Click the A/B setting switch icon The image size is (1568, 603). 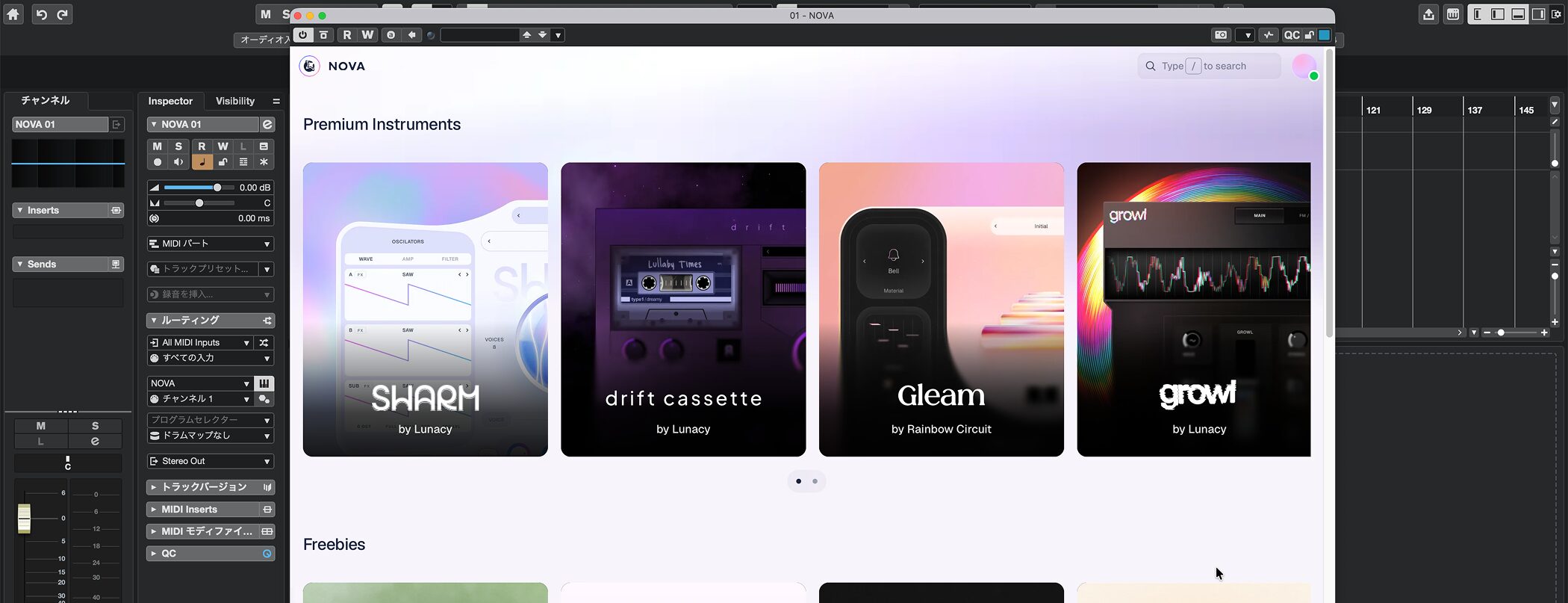391,35
